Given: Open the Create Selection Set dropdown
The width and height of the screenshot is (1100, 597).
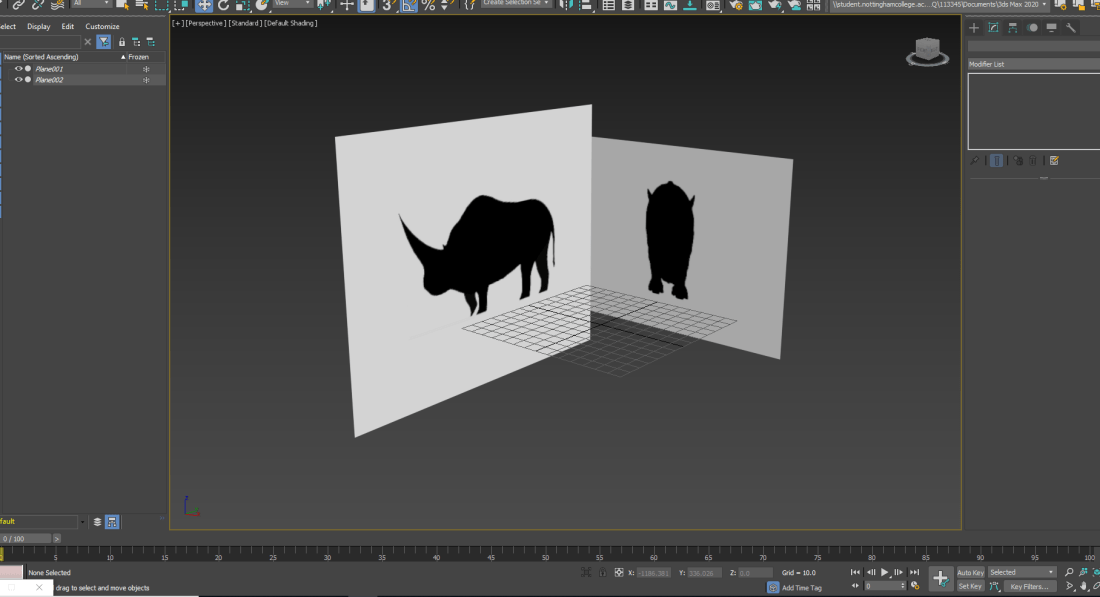Looking at the screenshot, I should 516,4.
